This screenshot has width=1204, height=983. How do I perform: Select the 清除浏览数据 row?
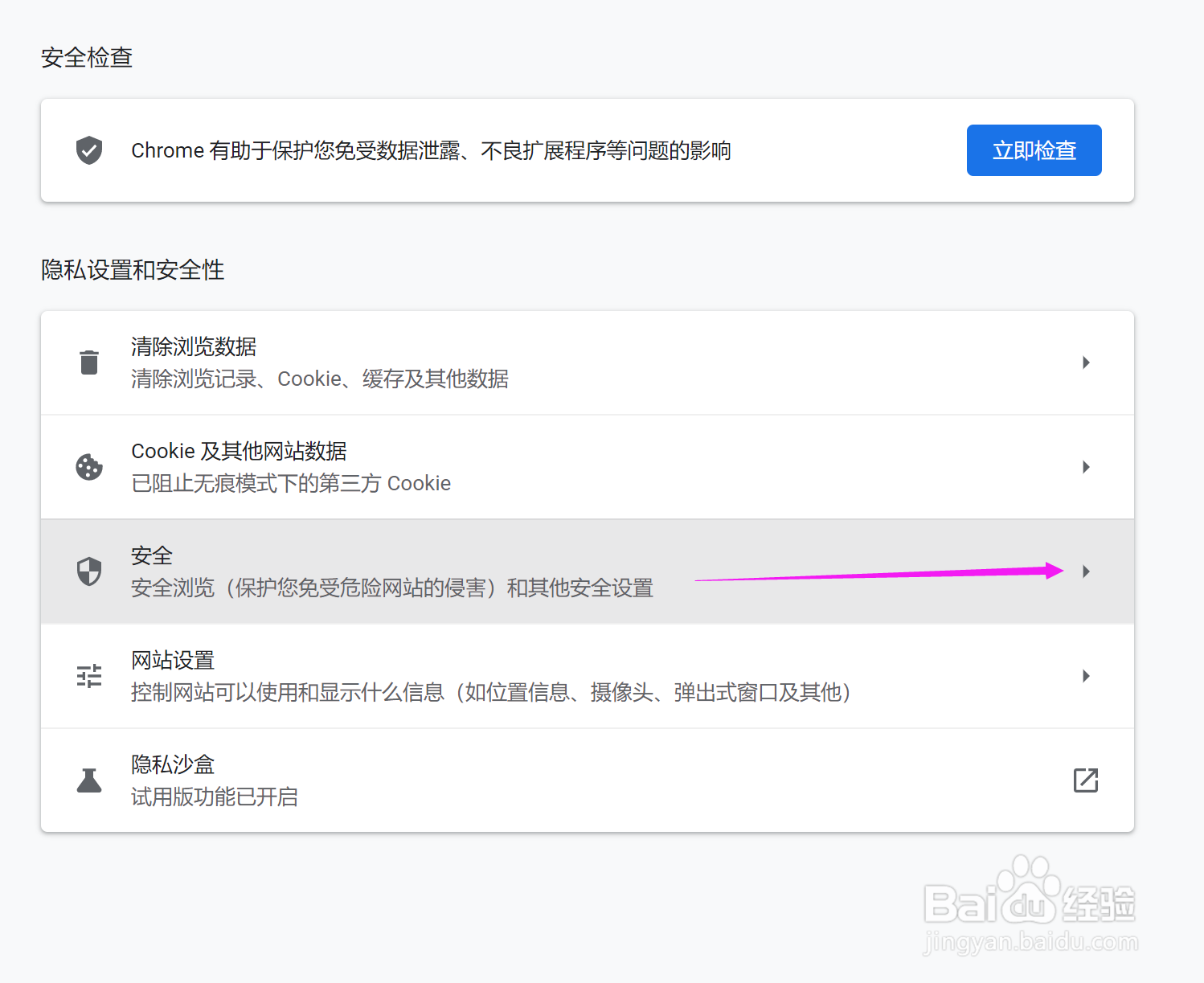coord(563,362)
